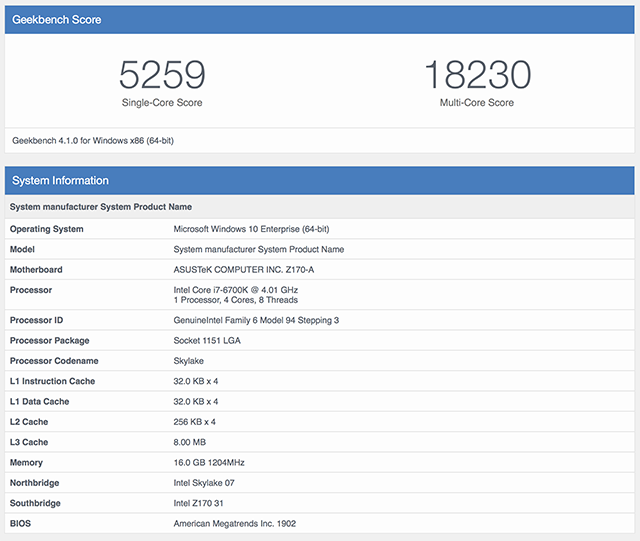Click the Multi-Core Score label
The height and width of the screenshot is (541, 640).
[x=477, y=102]
